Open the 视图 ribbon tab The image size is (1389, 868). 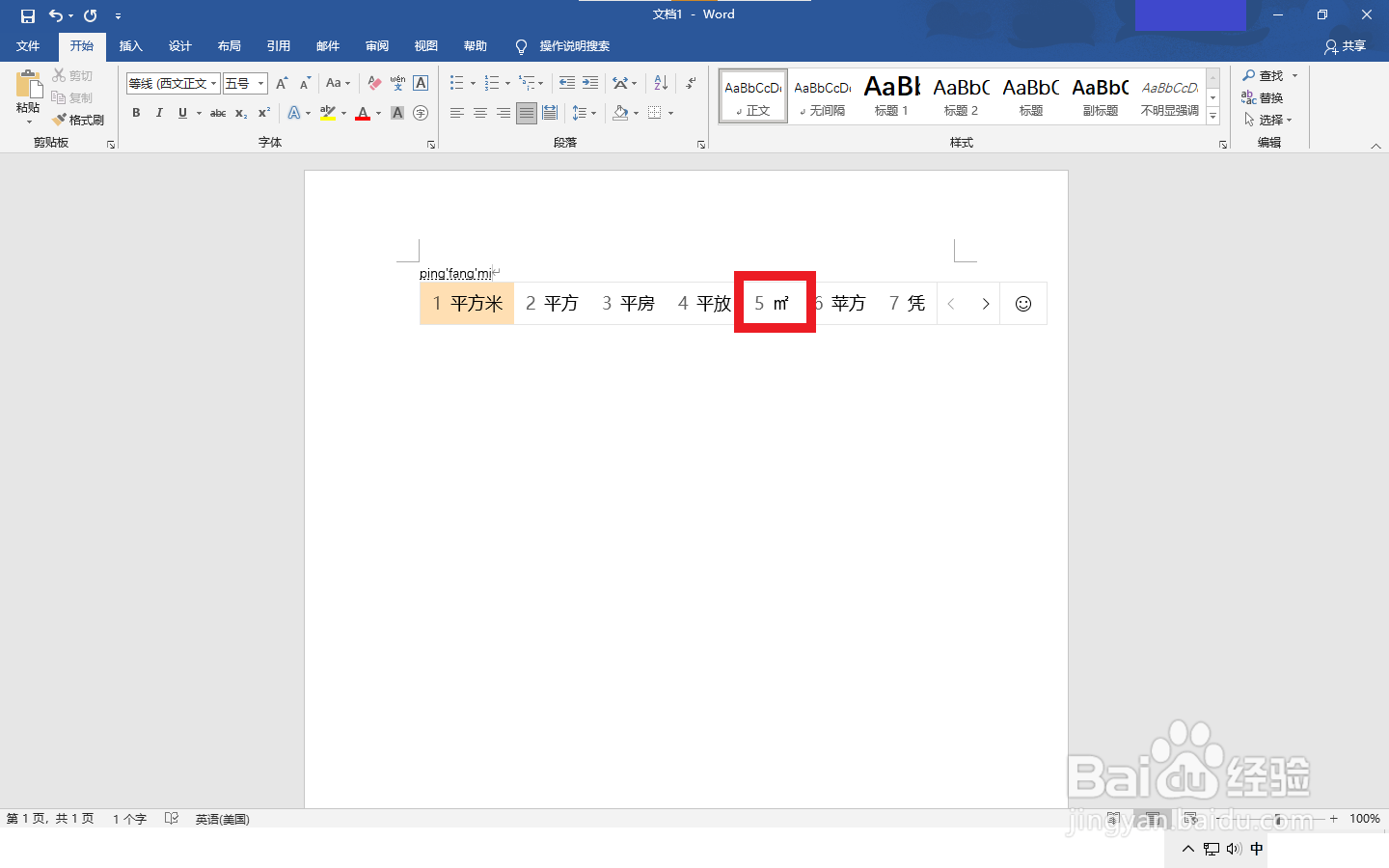point(425,45)
